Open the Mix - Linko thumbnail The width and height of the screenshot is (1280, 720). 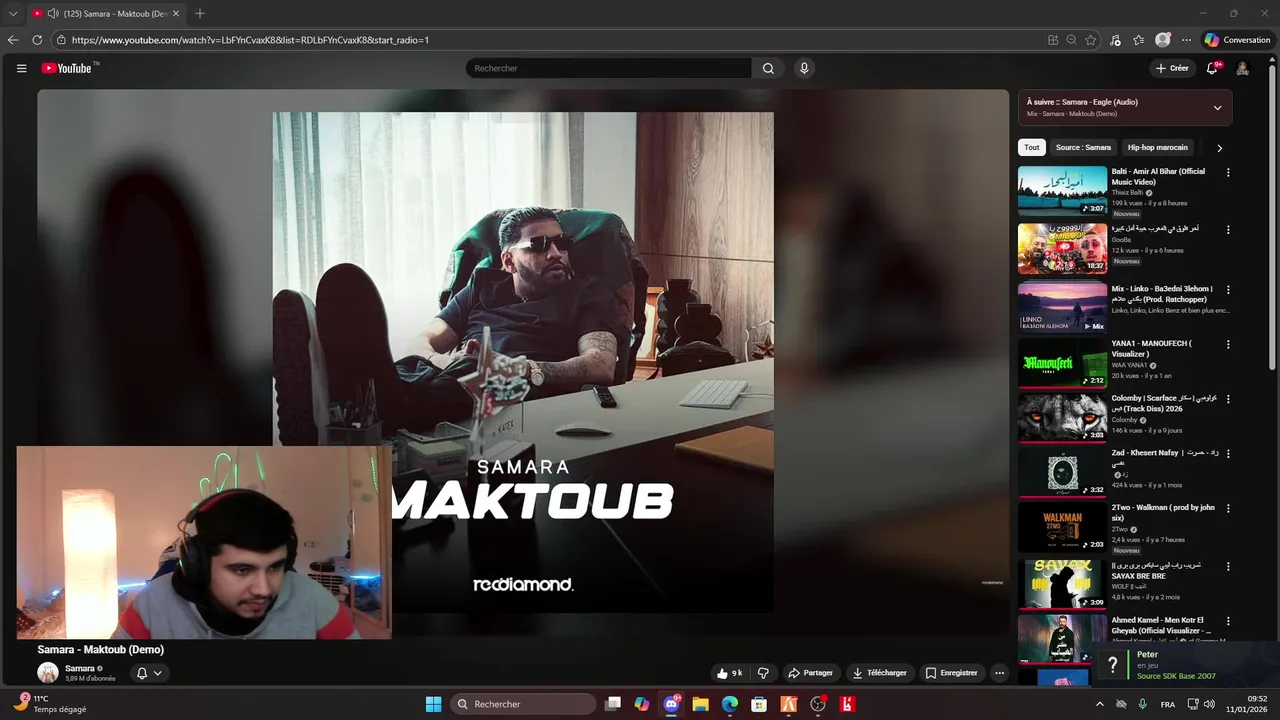click(1062, 307)
